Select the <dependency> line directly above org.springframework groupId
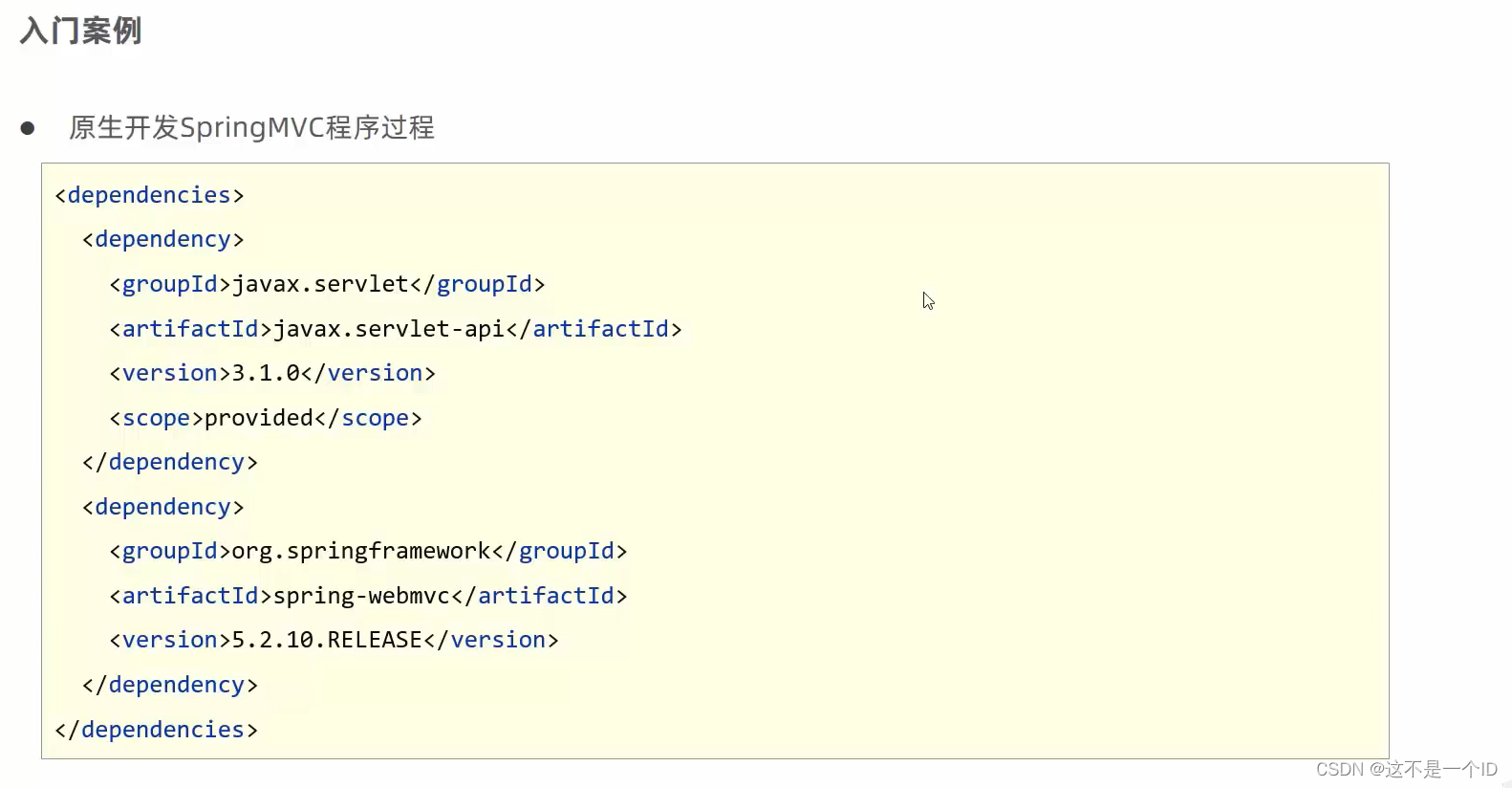Viewport: 1512px width, 788px height. click(163, 507)
